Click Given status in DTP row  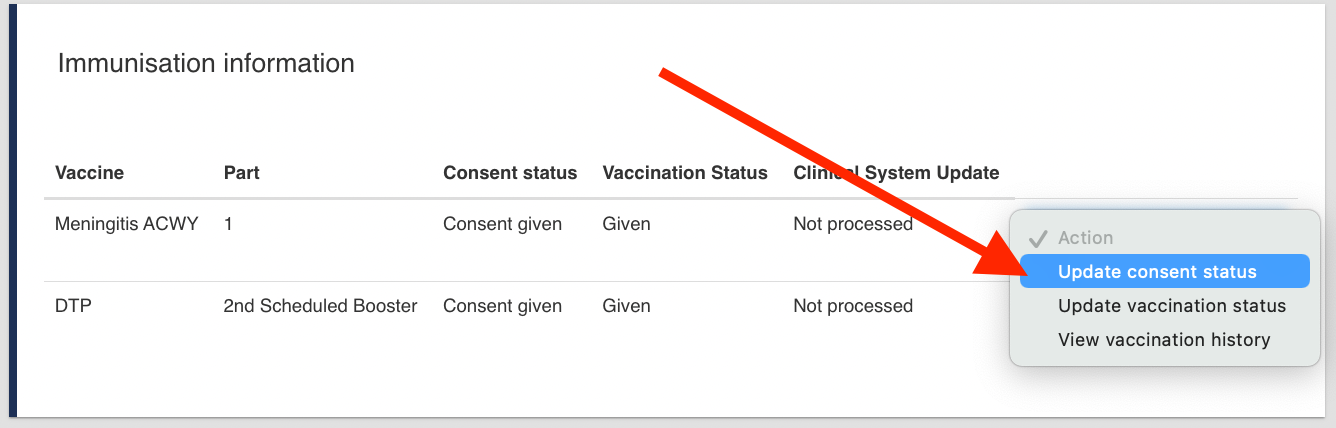point(626,306)
